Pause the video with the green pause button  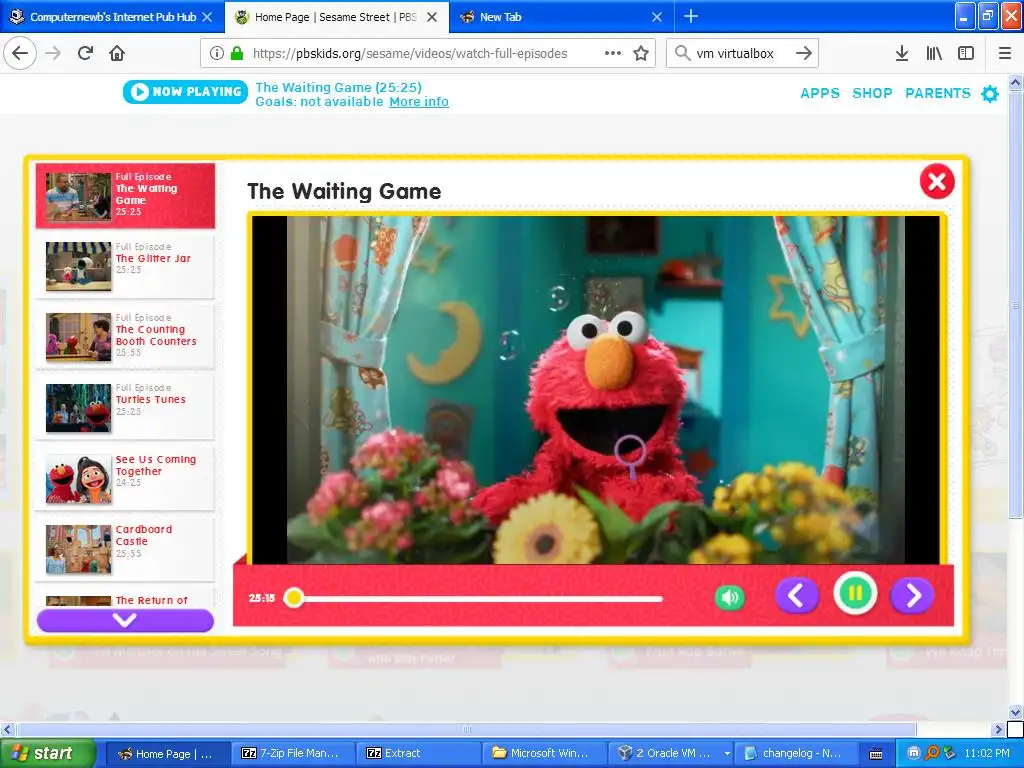click(855, 594)
